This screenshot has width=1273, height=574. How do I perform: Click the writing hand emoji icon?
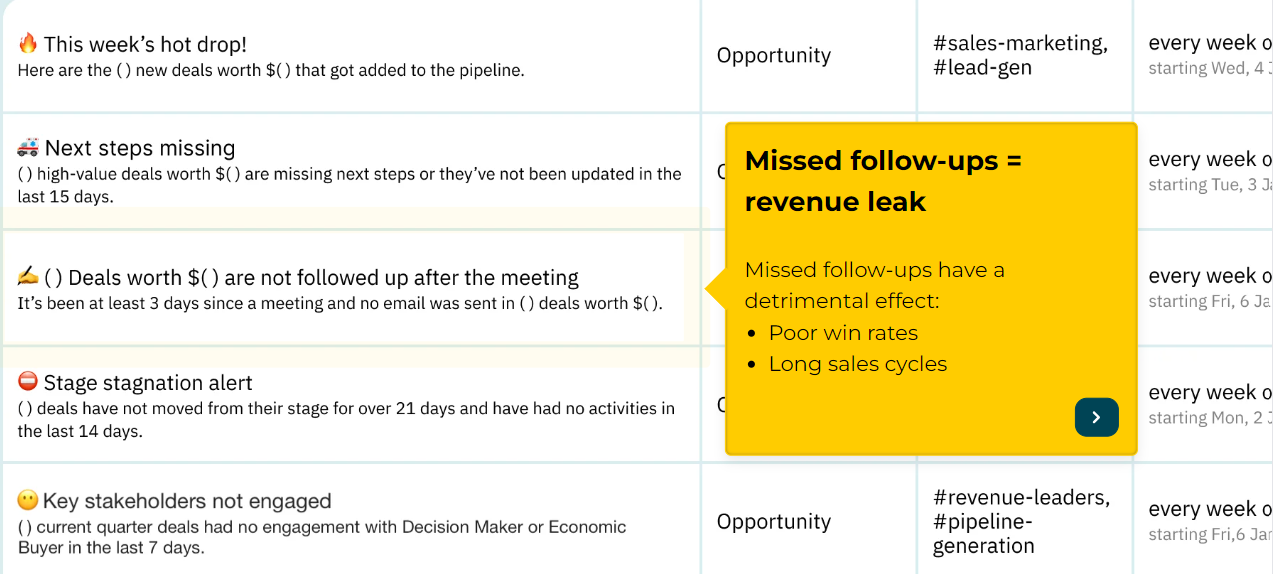pos(28,277)
